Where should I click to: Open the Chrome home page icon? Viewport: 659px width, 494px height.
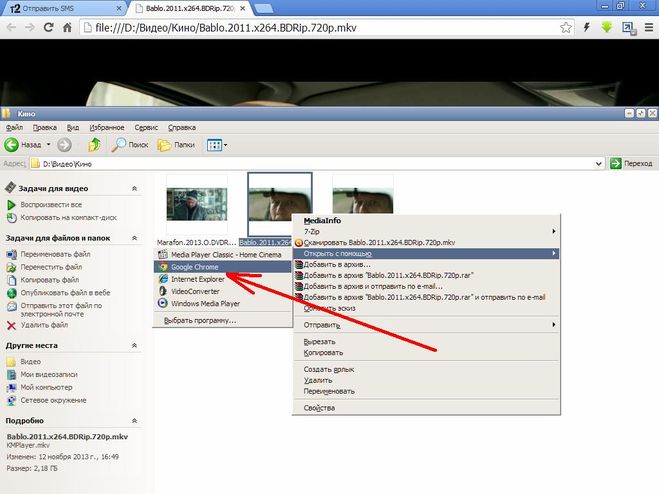[67, 28]
